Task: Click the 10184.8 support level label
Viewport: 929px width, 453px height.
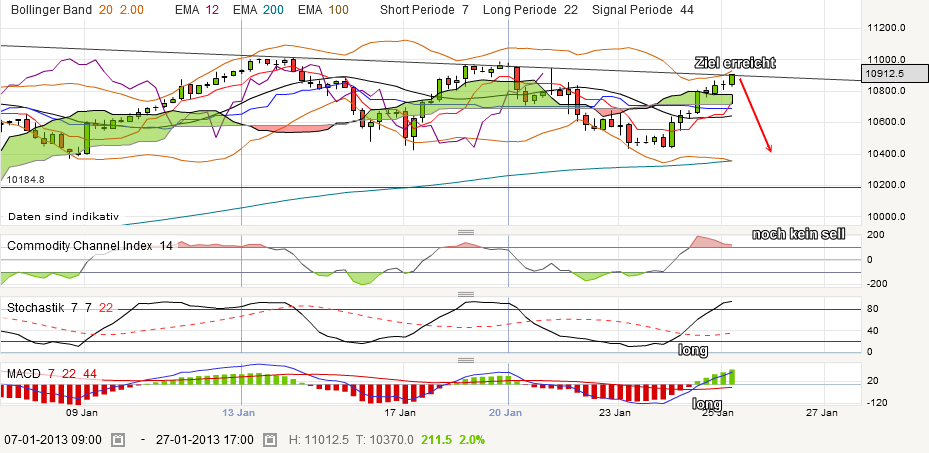Action: tap(26, 179)
